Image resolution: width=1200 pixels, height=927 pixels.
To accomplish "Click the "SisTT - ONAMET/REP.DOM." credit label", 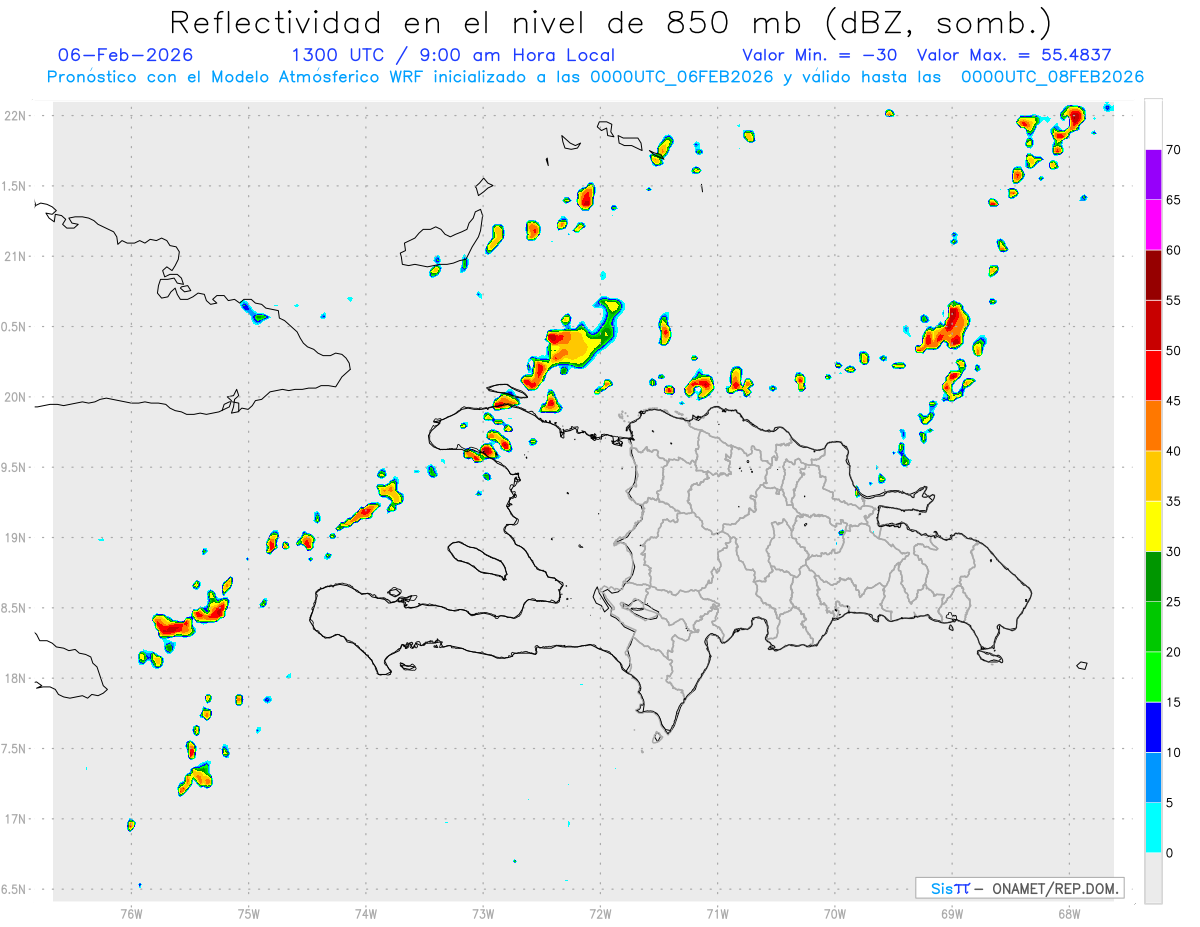I will [1019, 888].
